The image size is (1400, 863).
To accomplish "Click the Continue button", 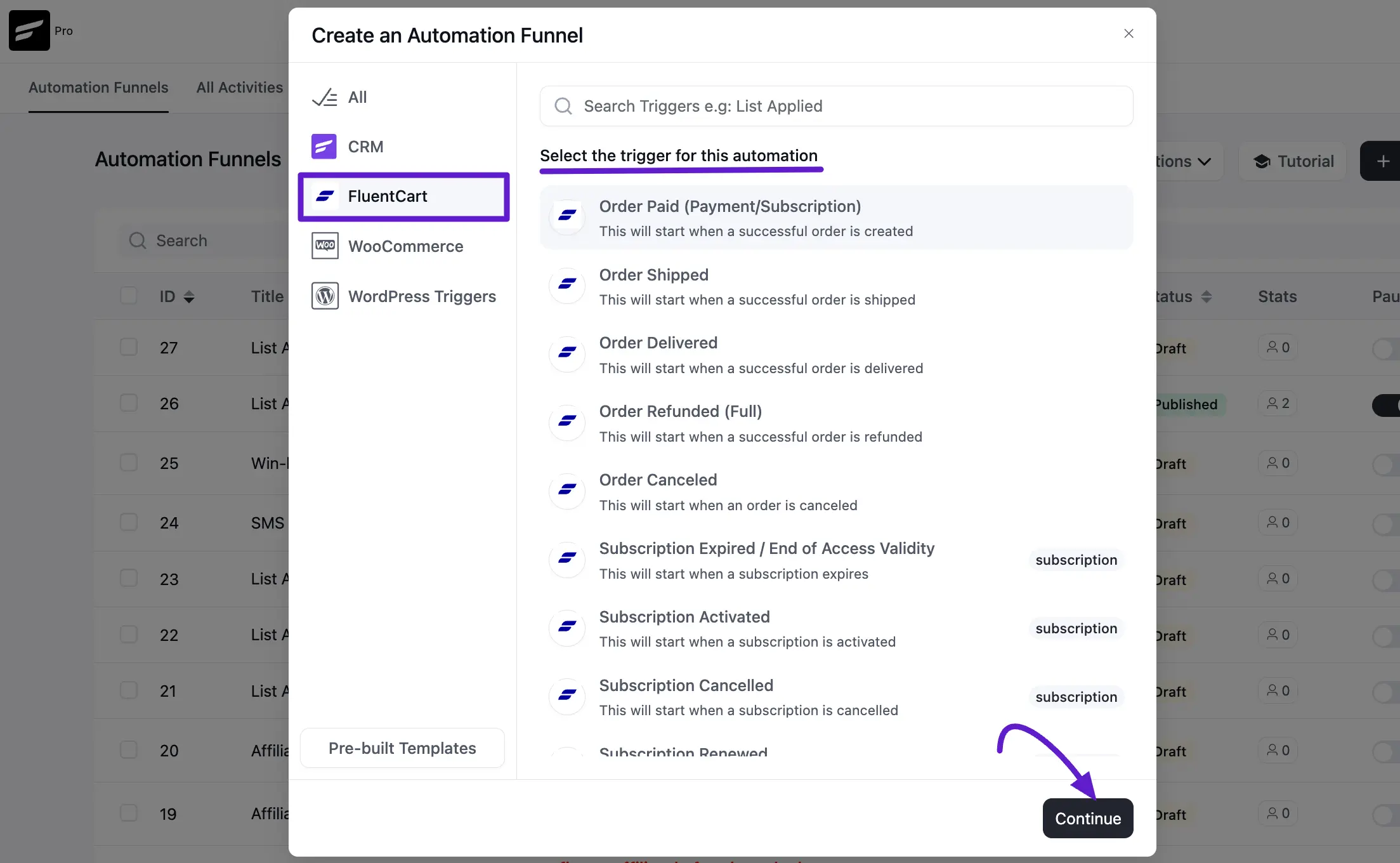I will (x=1088, y=818).
